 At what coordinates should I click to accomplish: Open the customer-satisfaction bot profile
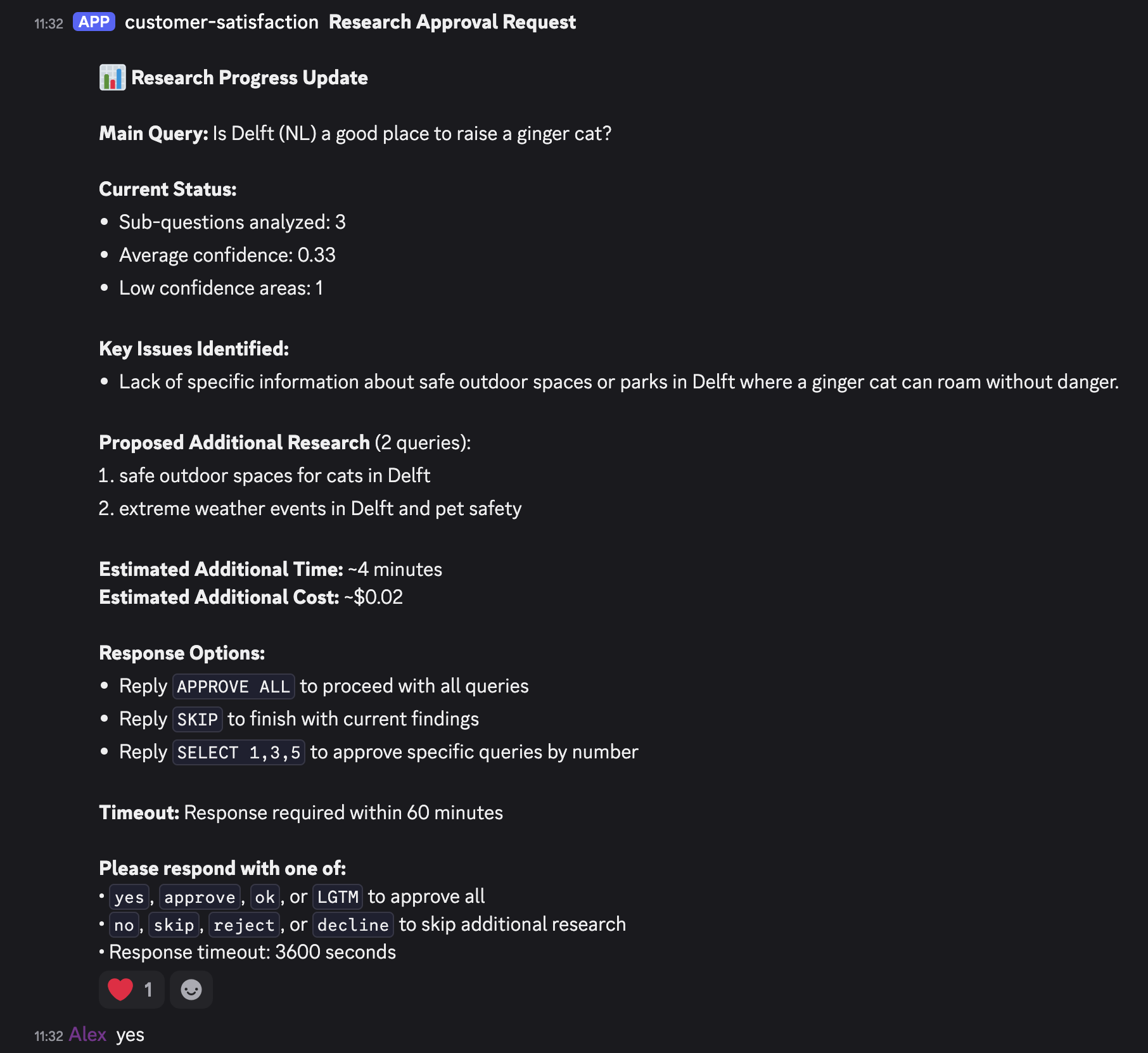221,22
